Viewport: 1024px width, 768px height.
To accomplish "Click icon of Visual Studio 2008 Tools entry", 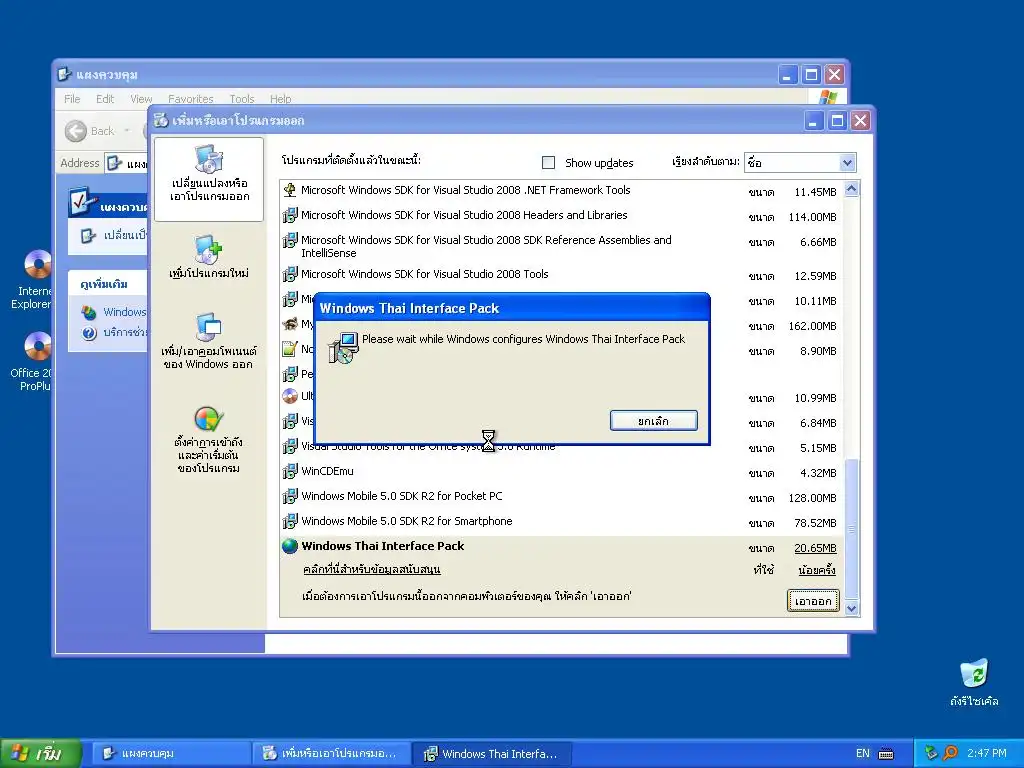I will tap(290, 274).
